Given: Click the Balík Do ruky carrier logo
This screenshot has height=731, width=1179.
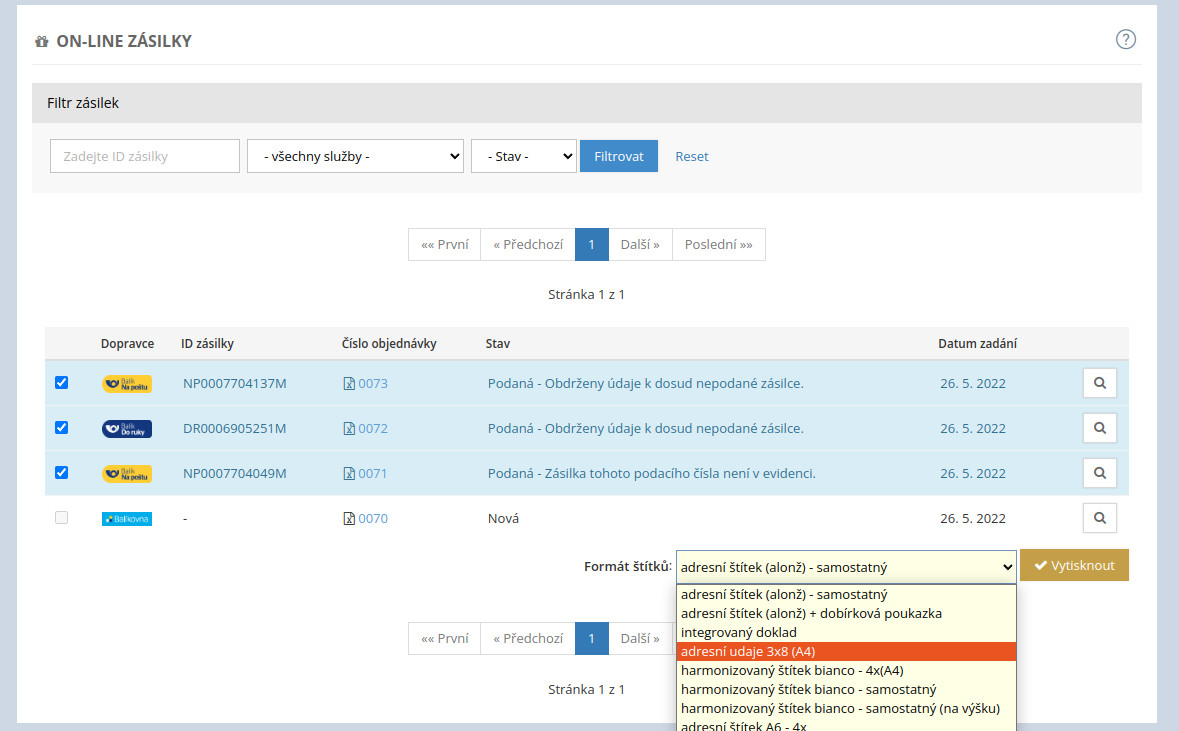Looking at the screenshot, I should (127, 429).
